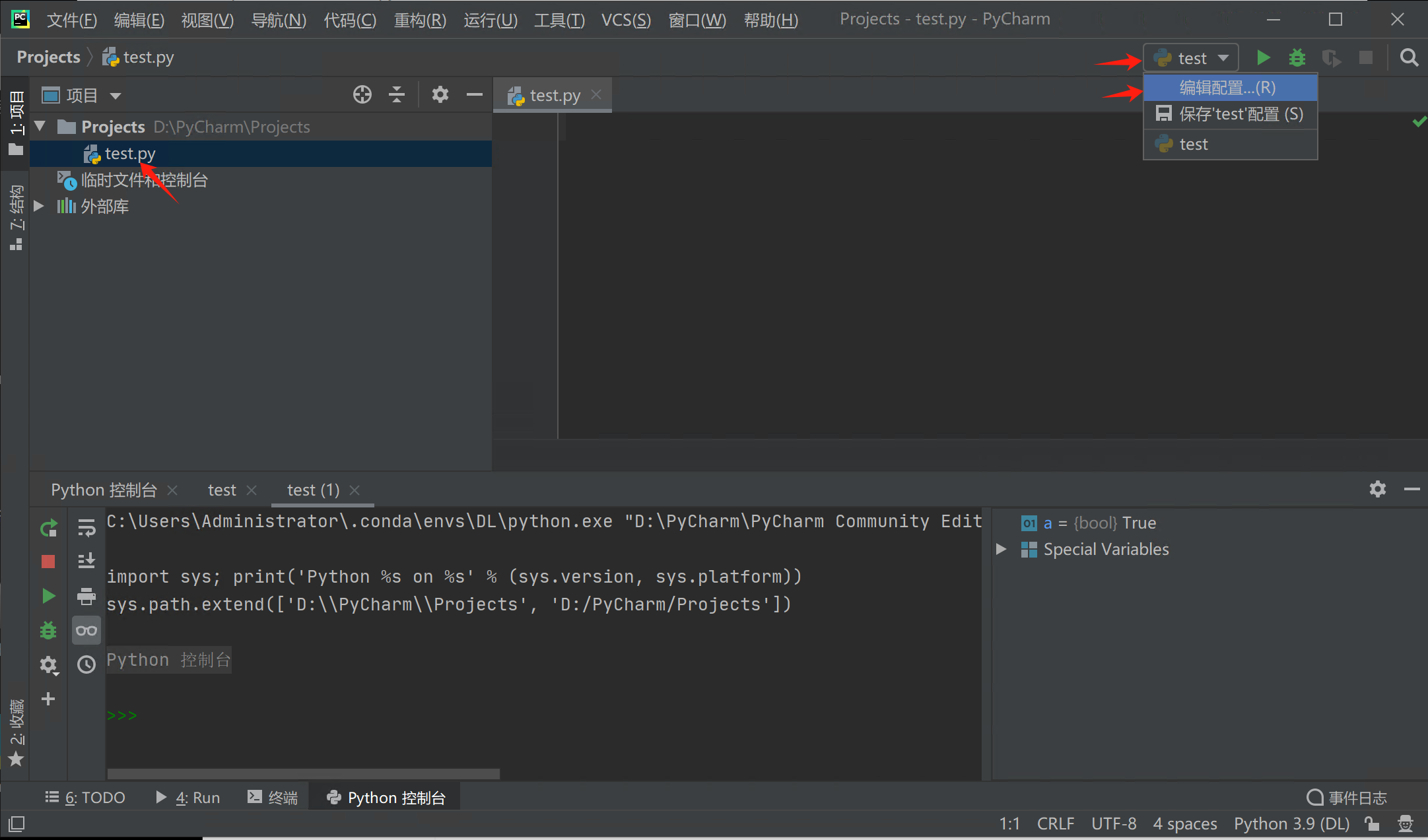The image size is (1428, 840).
Task: Toggle show variables glasses icon
Action: tap(86, 630)
